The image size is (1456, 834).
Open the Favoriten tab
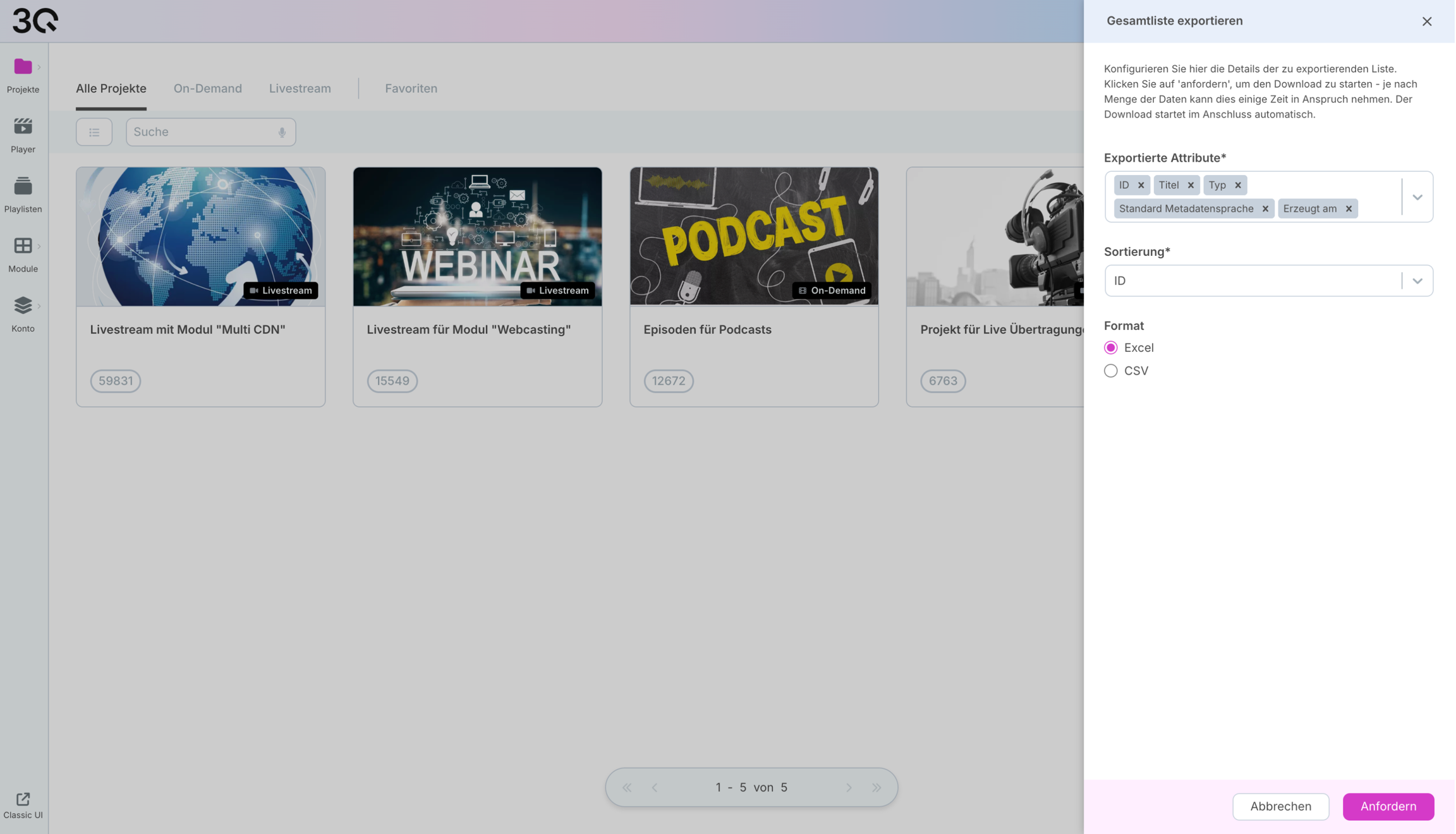tap(411, 88)
